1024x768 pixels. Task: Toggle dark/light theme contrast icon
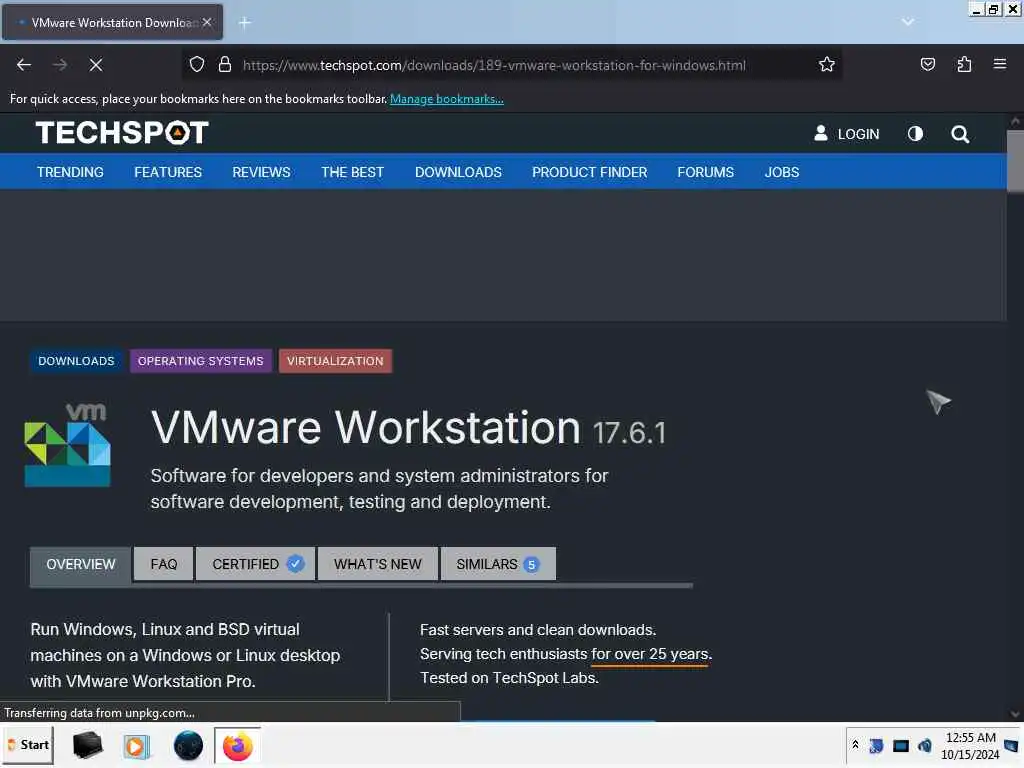915,134
